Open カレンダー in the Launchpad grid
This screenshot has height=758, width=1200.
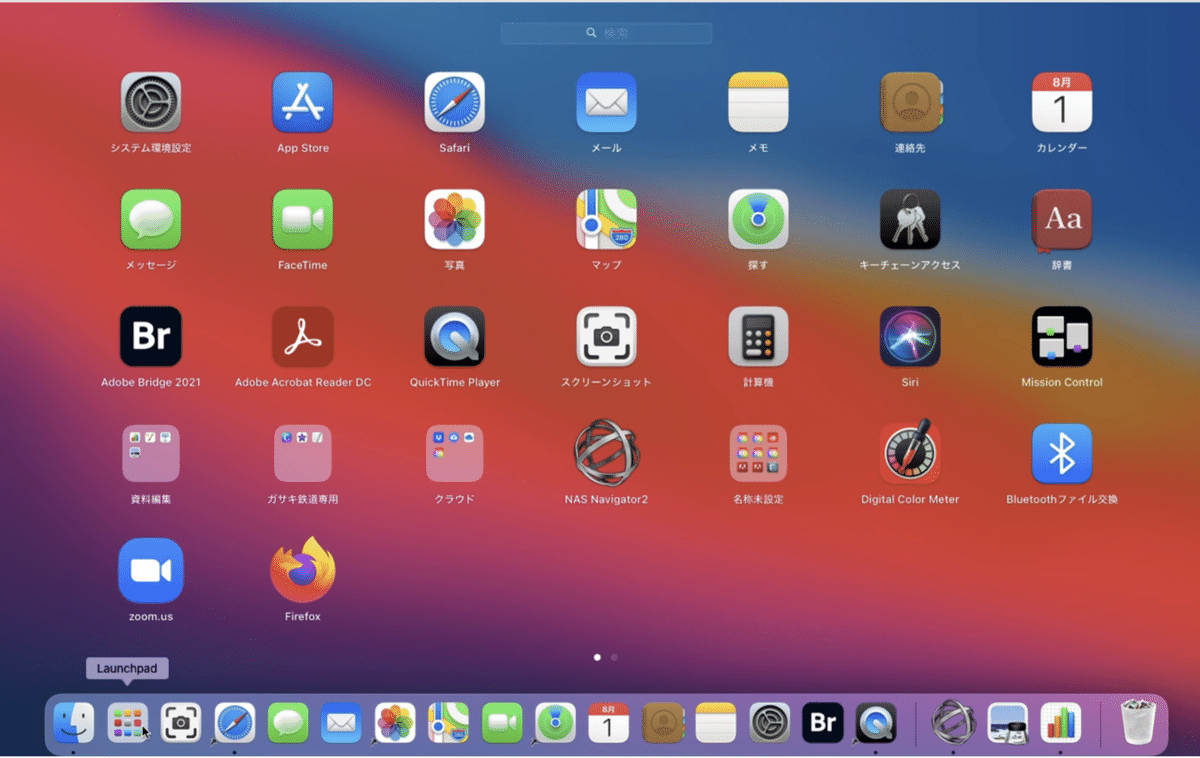[x=1062, y=102]
